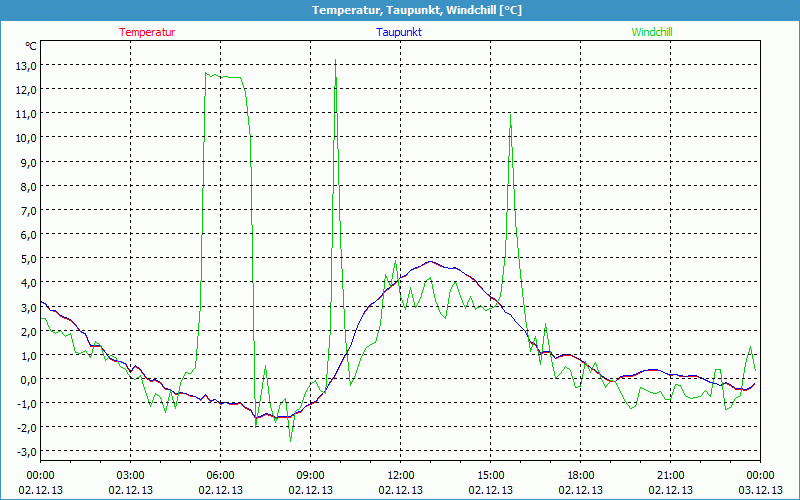Click the °C unit label
Viewport: 800px width, 500px height.
[x=31, y=46]
